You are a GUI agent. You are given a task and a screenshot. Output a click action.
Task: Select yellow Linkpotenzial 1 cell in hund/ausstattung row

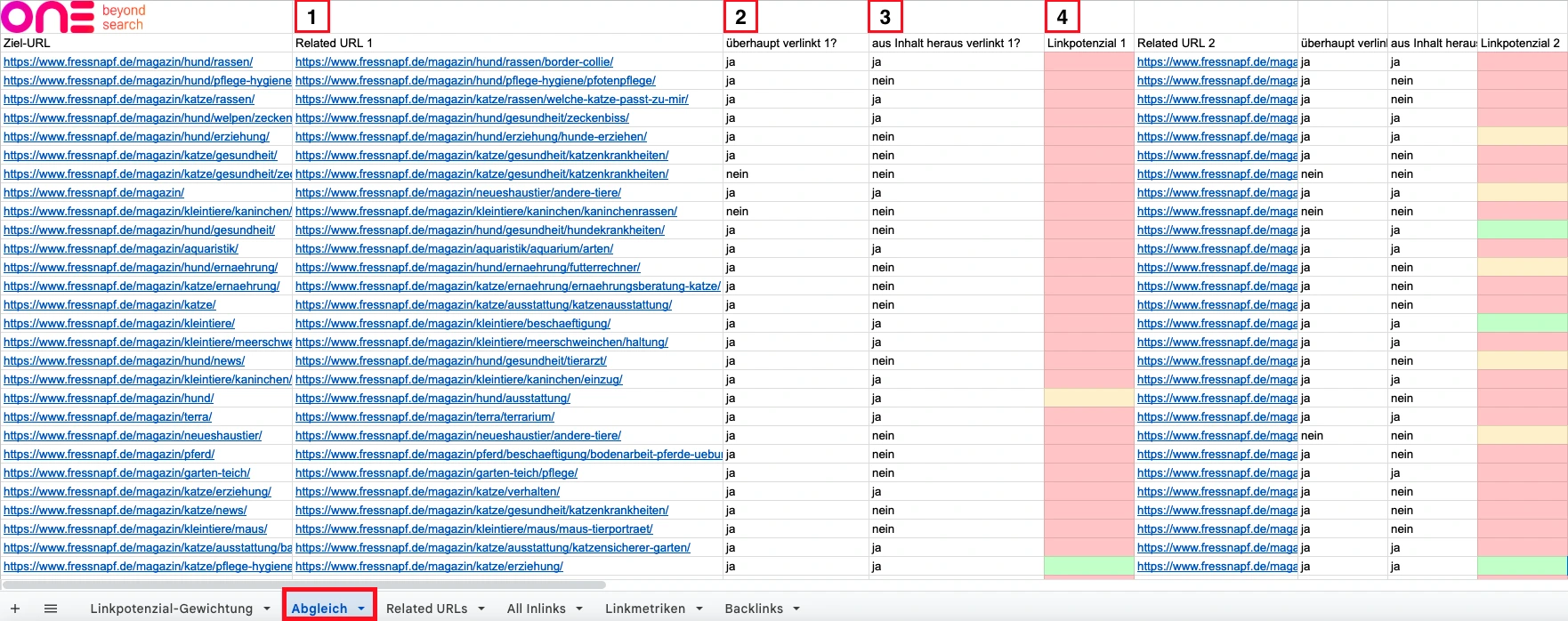pyautogui.click(x=1089, y=399)
